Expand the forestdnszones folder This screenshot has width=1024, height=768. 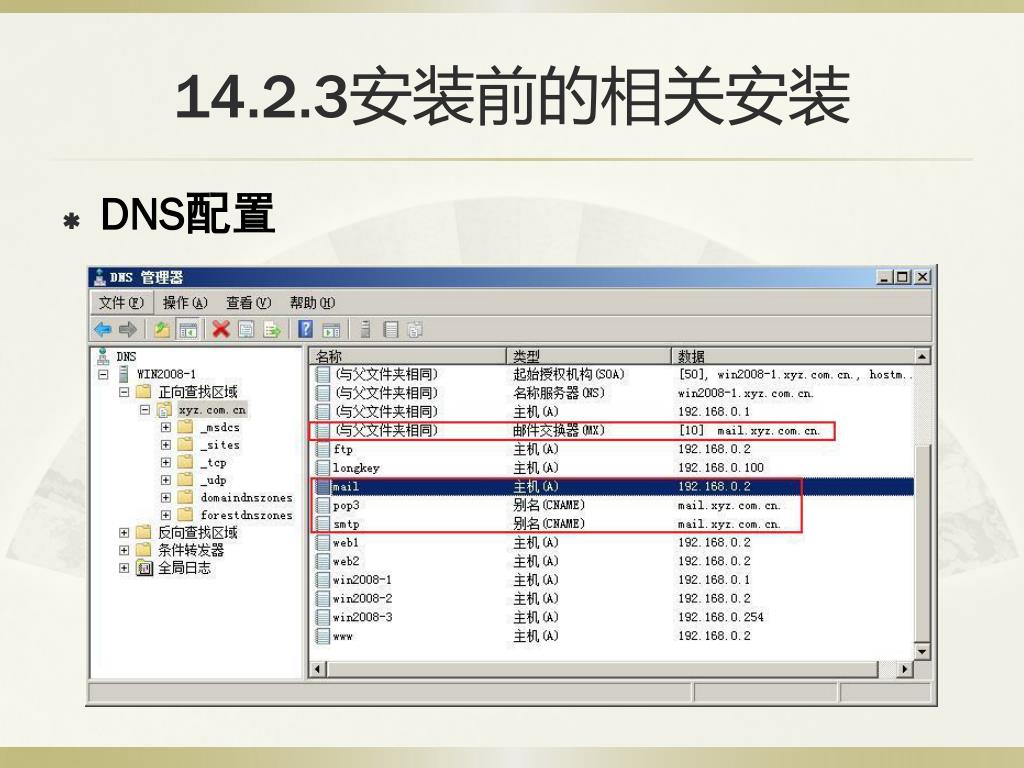tap(166, 515)
